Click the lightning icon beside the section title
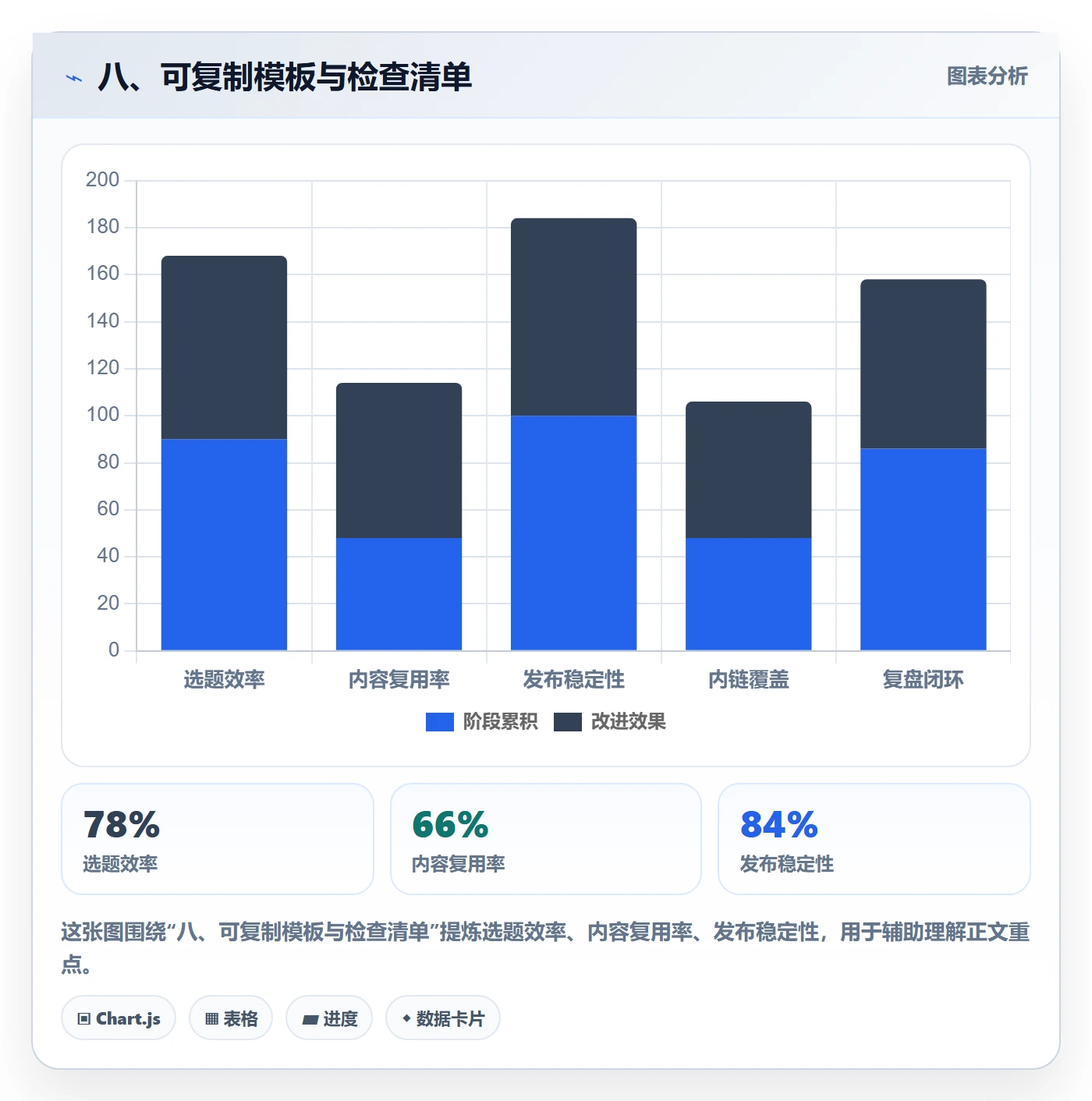1092x1101 pixels. tap(74, 78)
